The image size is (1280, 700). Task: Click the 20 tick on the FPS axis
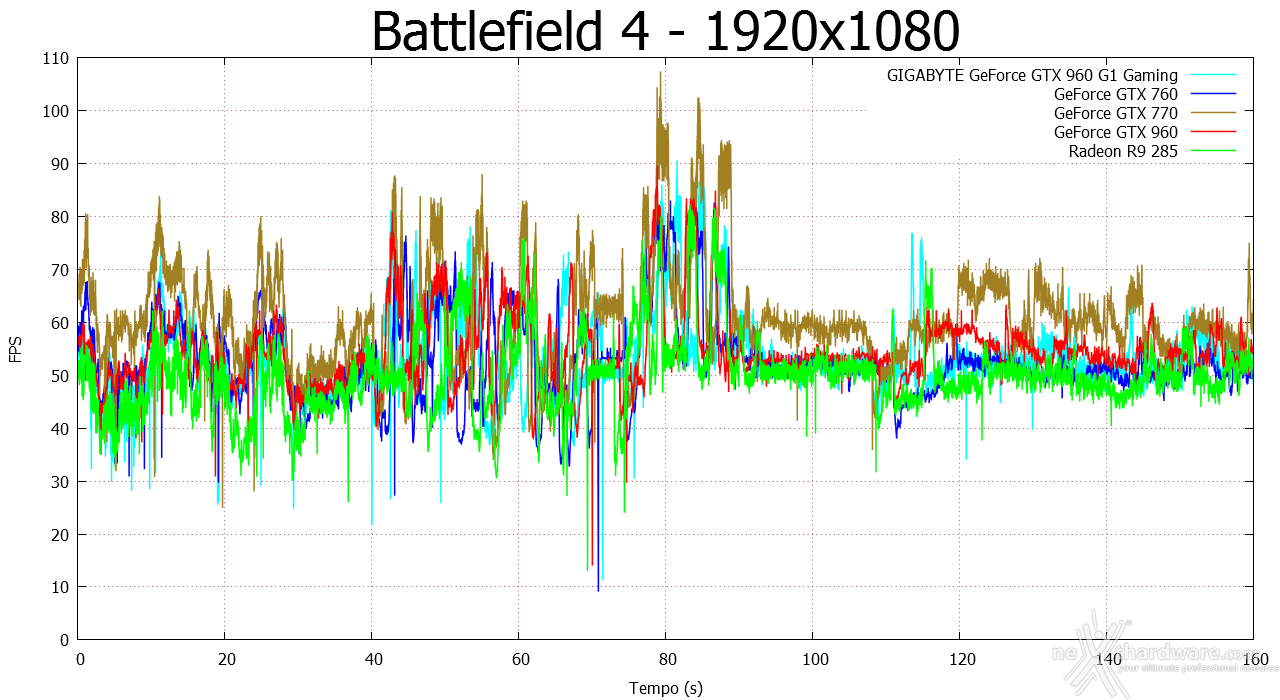[60, 535]
